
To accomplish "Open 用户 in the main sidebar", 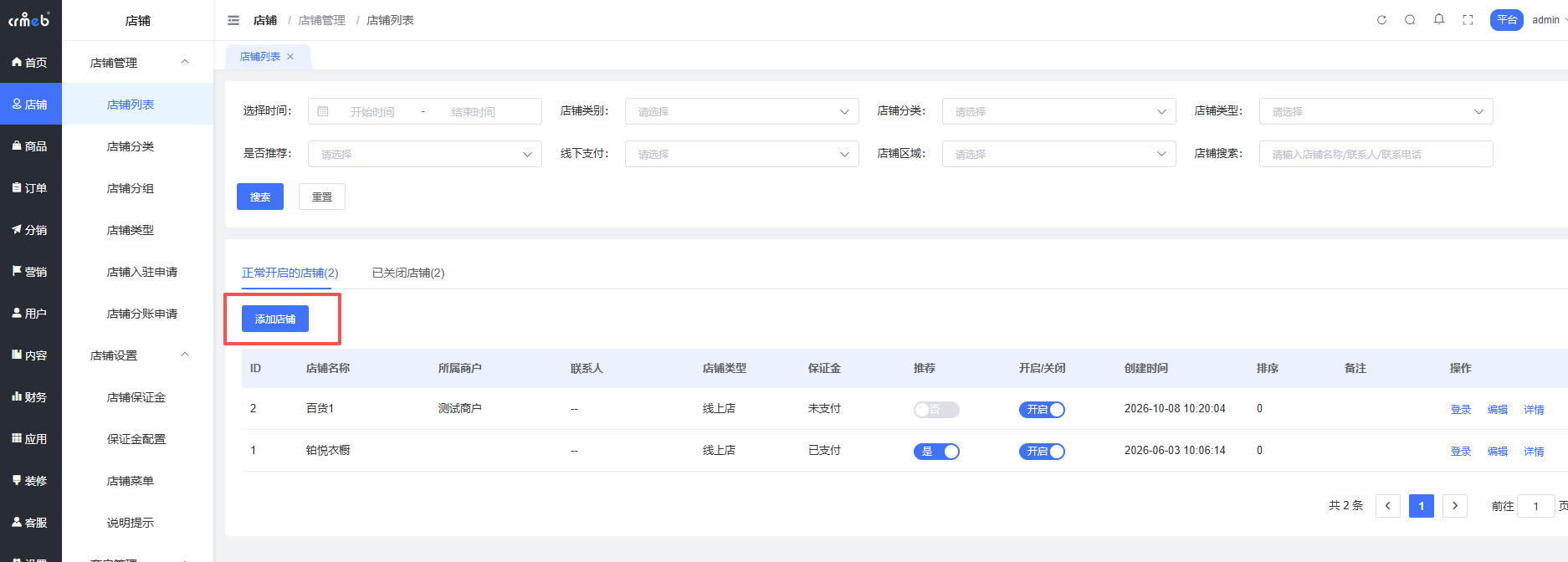I will 31,313.
